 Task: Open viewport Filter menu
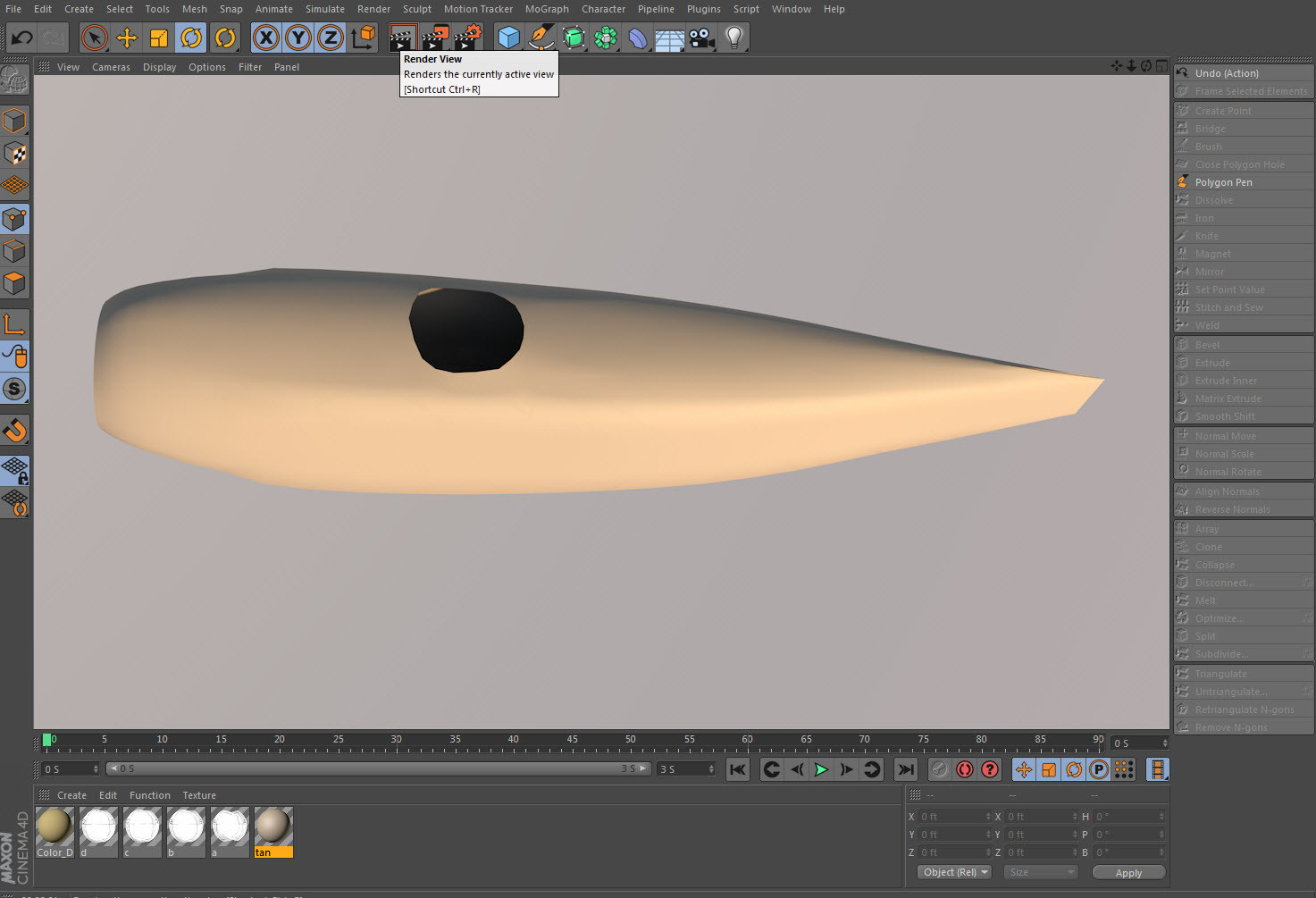click(x=250, y=67)
